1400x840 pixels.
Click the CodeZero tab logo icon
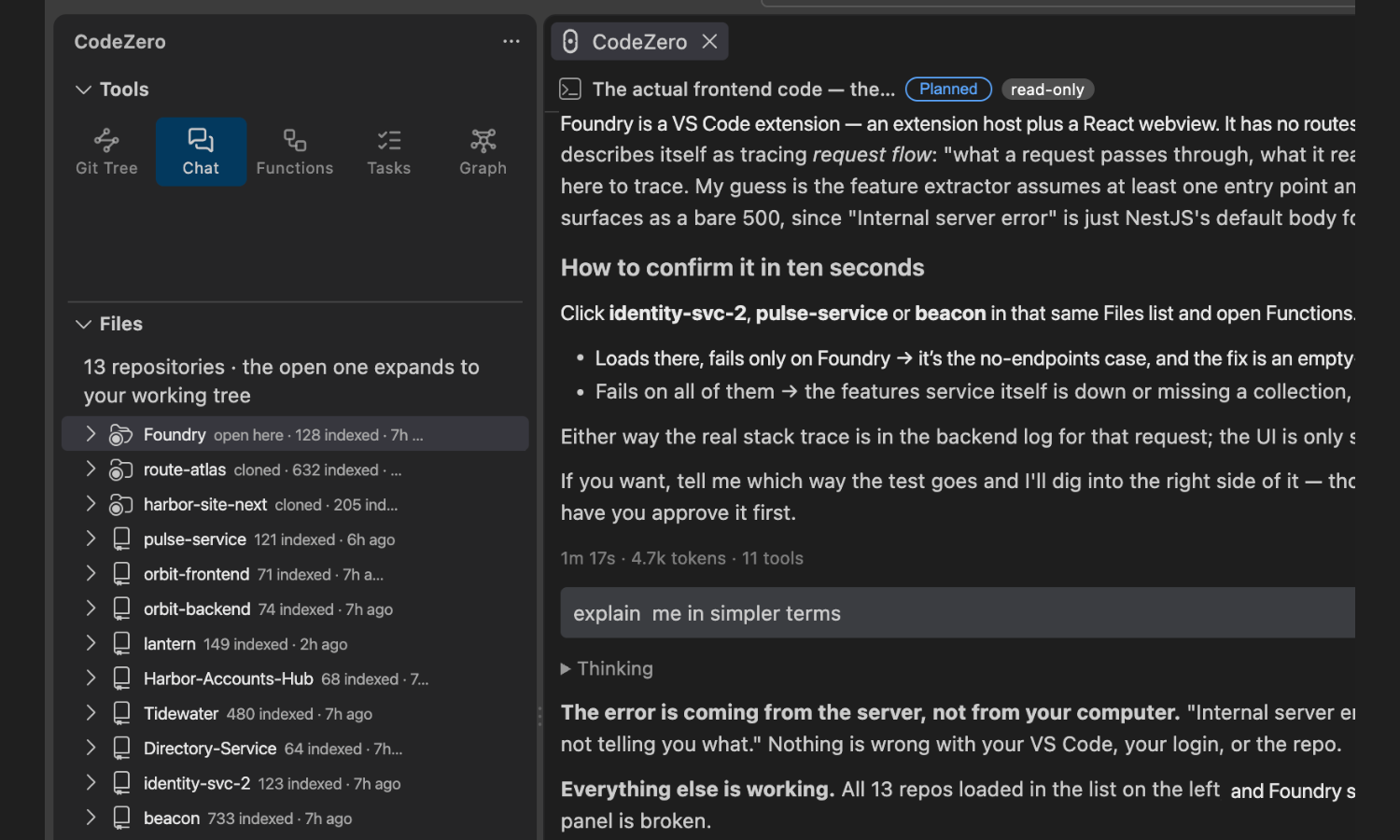click(570, 41)
